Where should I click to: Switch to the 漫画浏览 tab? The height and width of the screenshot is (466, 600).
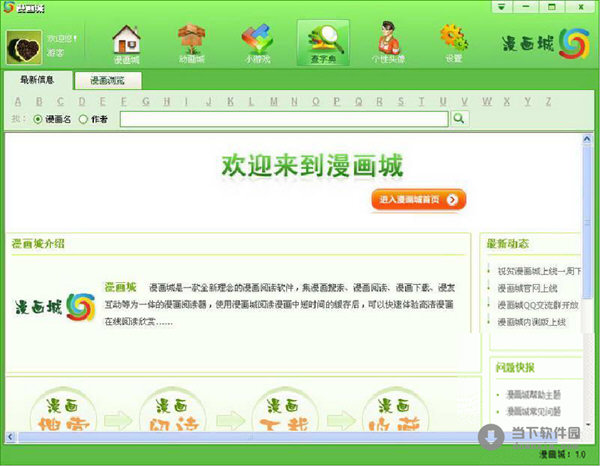click(x=108, y=81)
